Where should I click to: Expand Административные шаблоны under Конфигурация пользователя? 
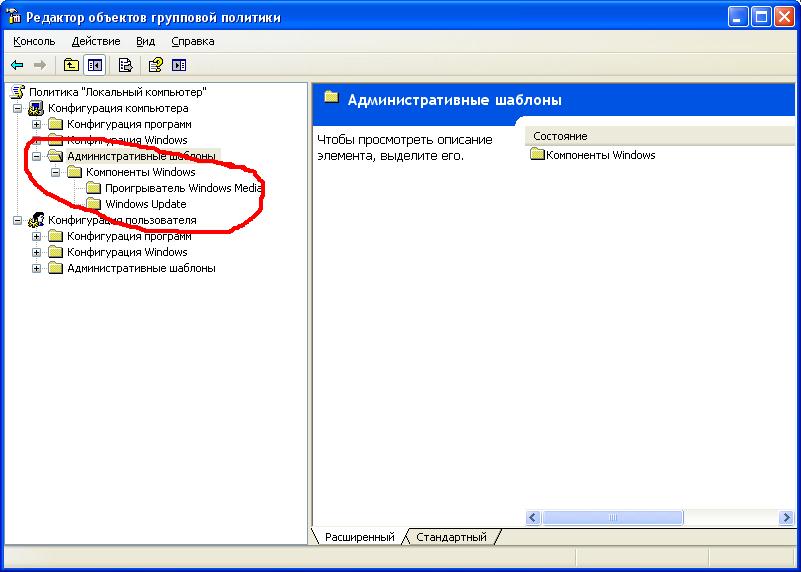(36, 268)
